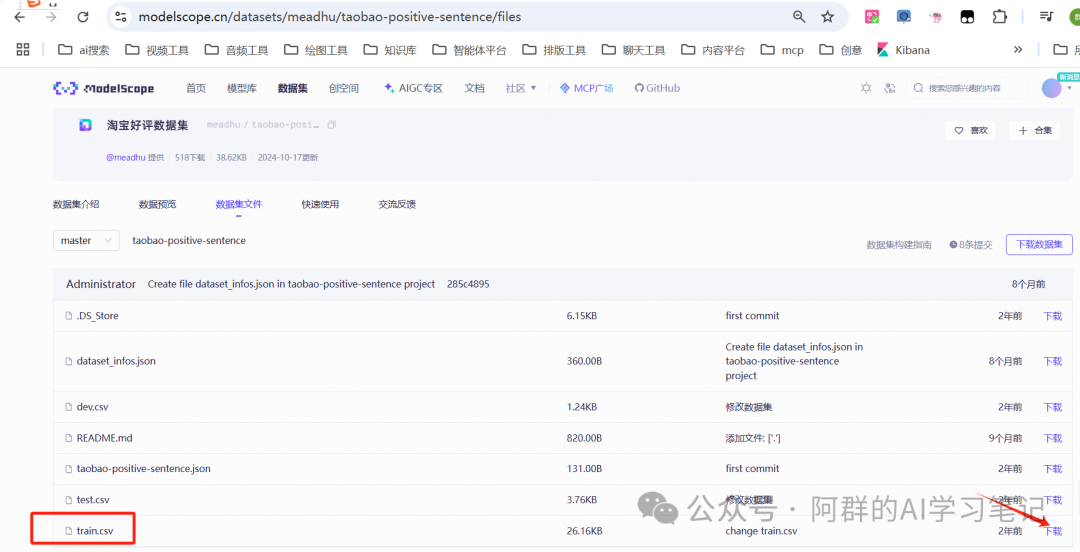Open AIGC专区 in navigation
The width and height of the screenshot is (1080, 552).
pyautogui.click(x=413, y=88)
